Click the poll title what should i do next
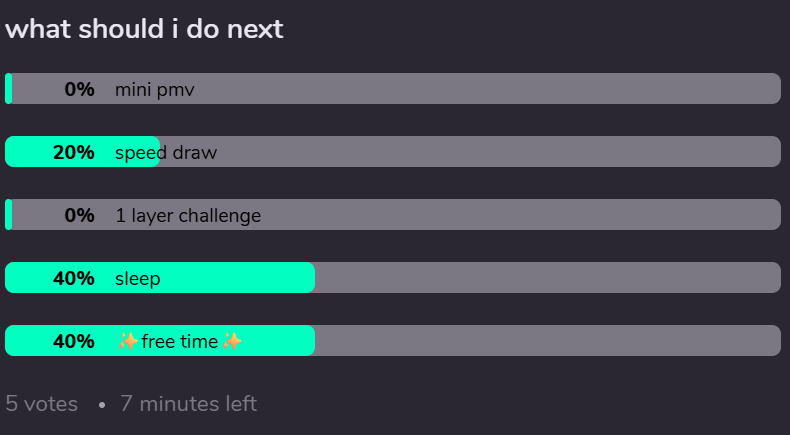Image resolution: width=790 pixels, height=435 pixels. click(x=144, y=29)
